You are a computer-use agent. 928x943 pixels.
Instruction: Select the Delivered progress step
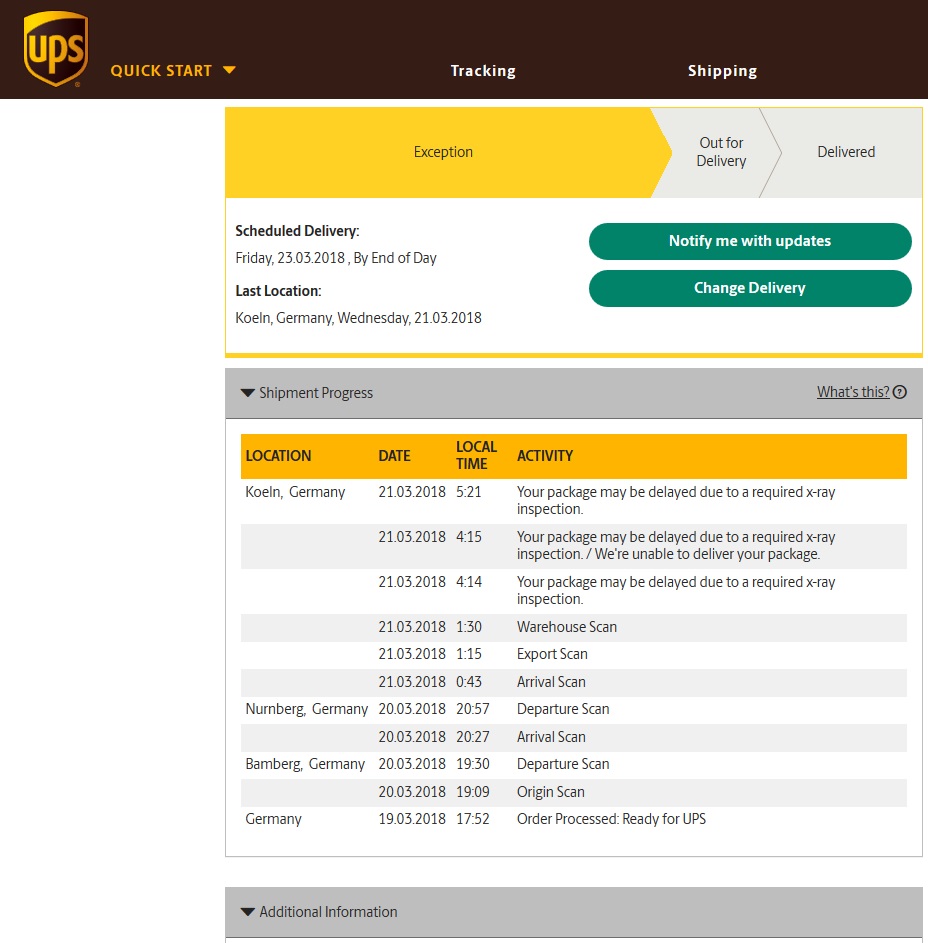point(846,152)
